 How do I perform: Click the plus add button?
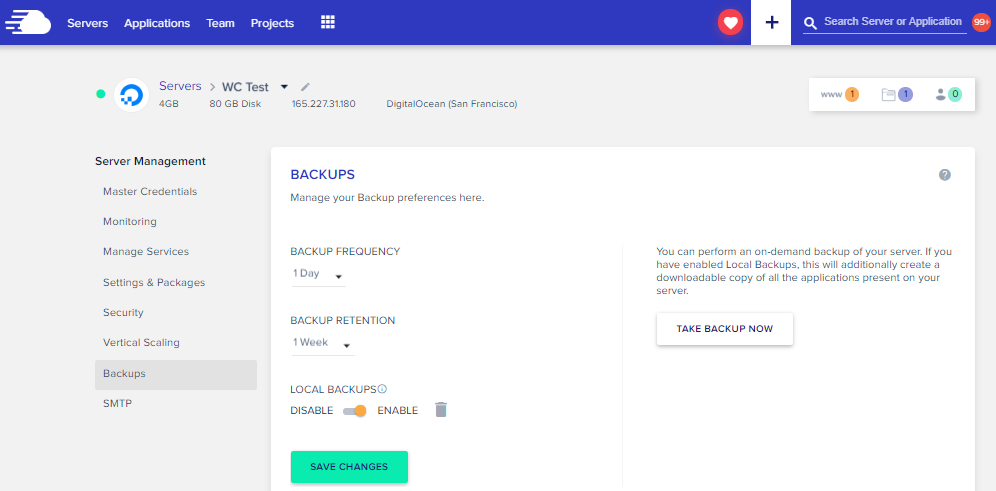[771, 22]
